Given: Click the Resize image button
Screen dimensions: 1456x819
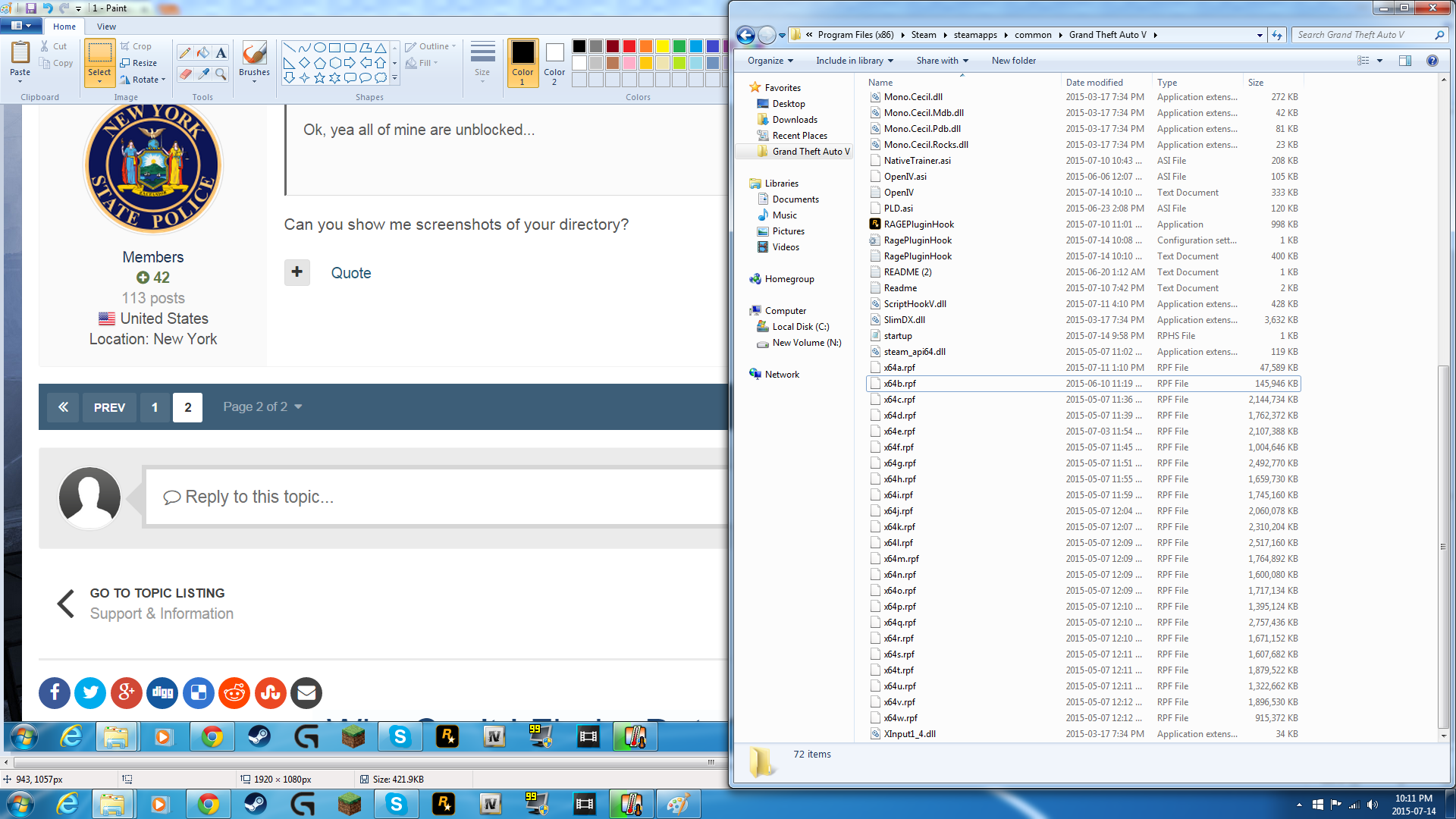Looking at the screenshot, I should click(139, 63).
